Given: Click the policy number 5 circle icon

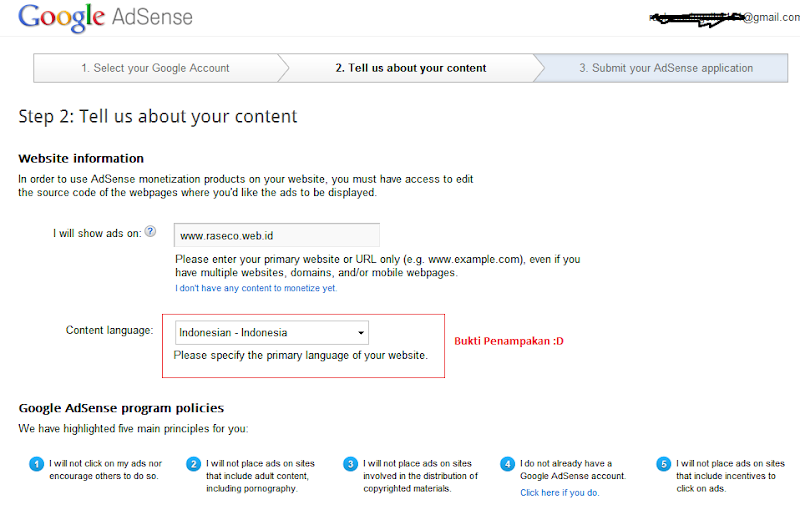Looking at the screenshot, I should (663, 464).
